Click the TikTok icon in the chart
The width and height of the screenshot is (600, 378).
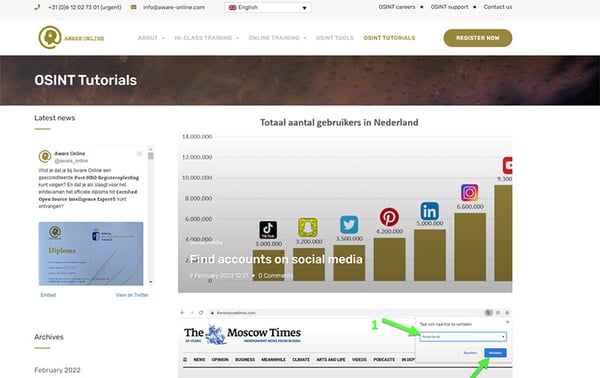tap(268, 230)
